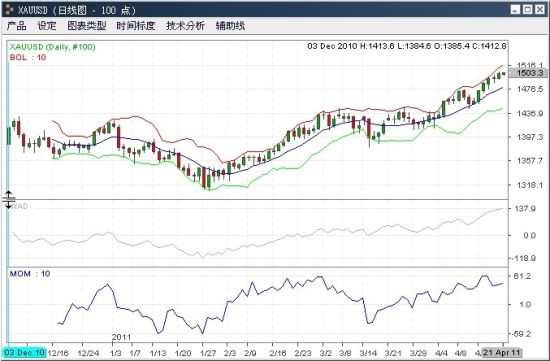The width and height of the screenshot is (550, 361).
Task: Click the 12/24 date axis label
Action: click(88, 353)
